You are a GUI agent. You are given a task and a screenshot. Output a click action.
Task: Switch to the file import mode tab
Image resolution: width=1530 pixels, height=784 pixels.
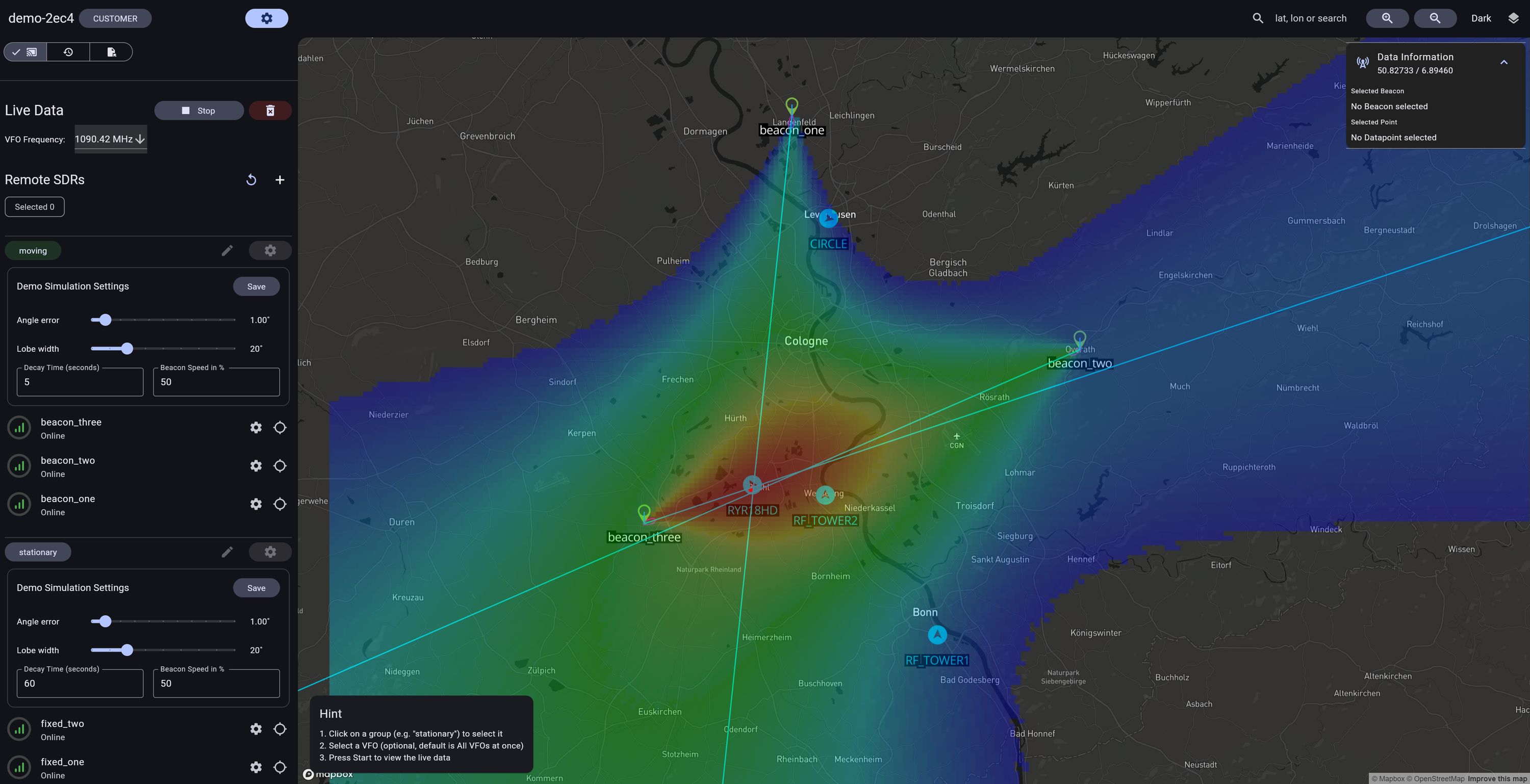click(x=111, y=52)
